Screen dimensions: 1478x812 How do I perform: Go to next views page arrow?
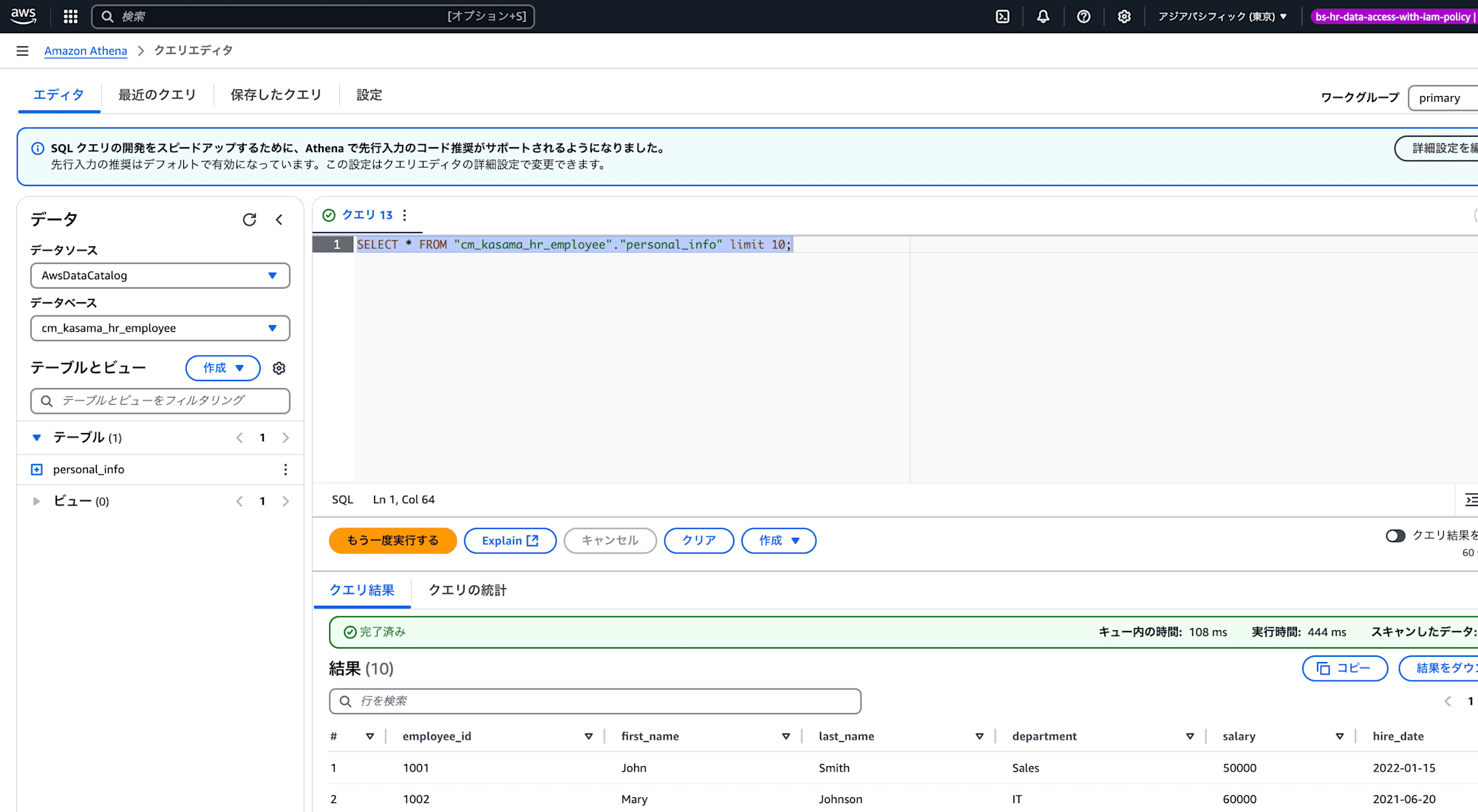point(285,502)
